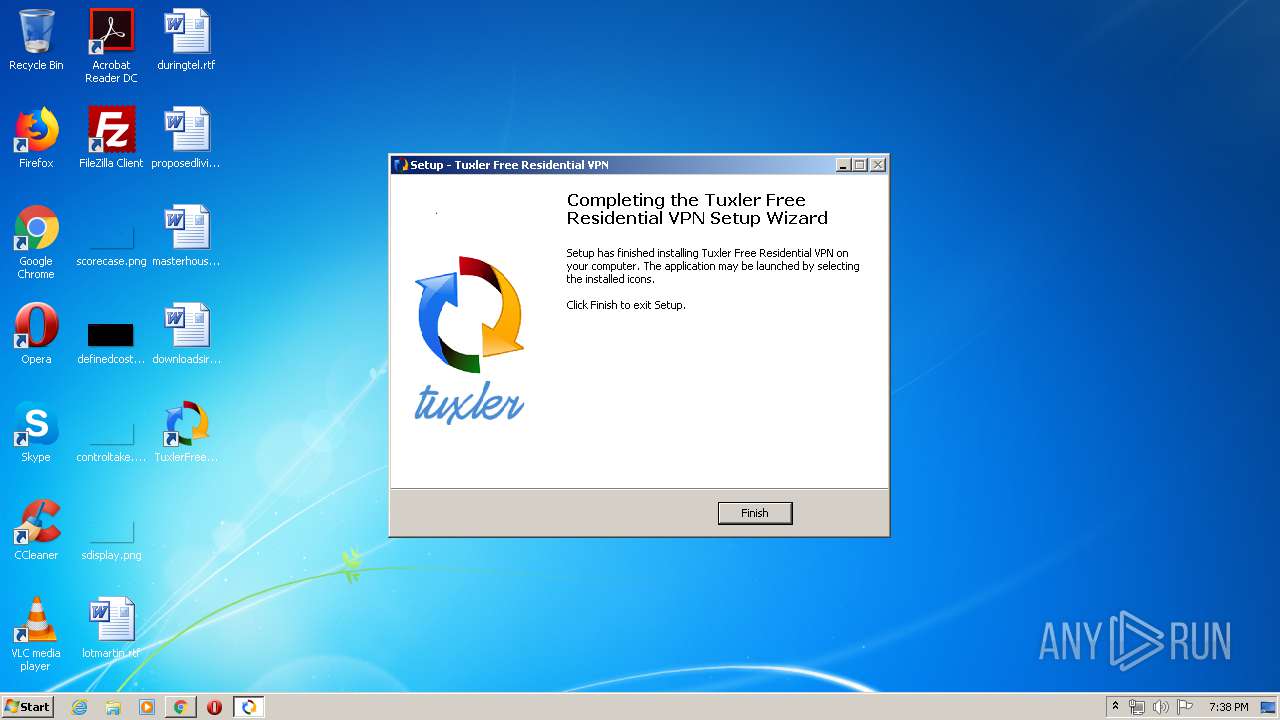
Task: Open the Recycle Bin desktop icon
Action: click(x=36, y=40)
